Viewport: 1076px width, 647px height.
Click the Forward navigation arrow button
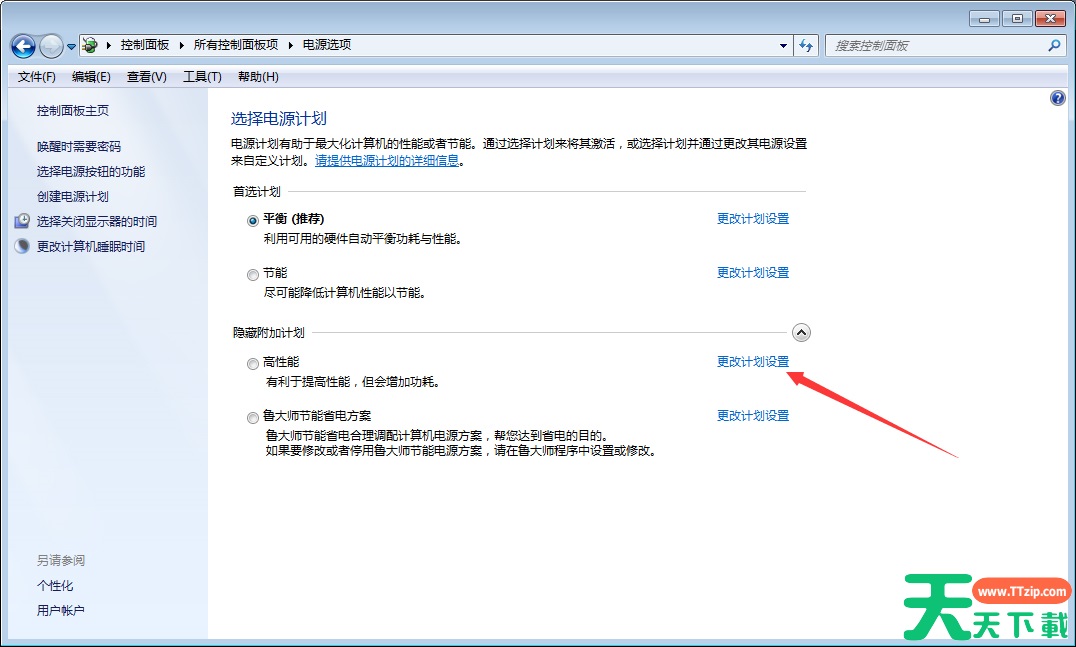point(50,46)
